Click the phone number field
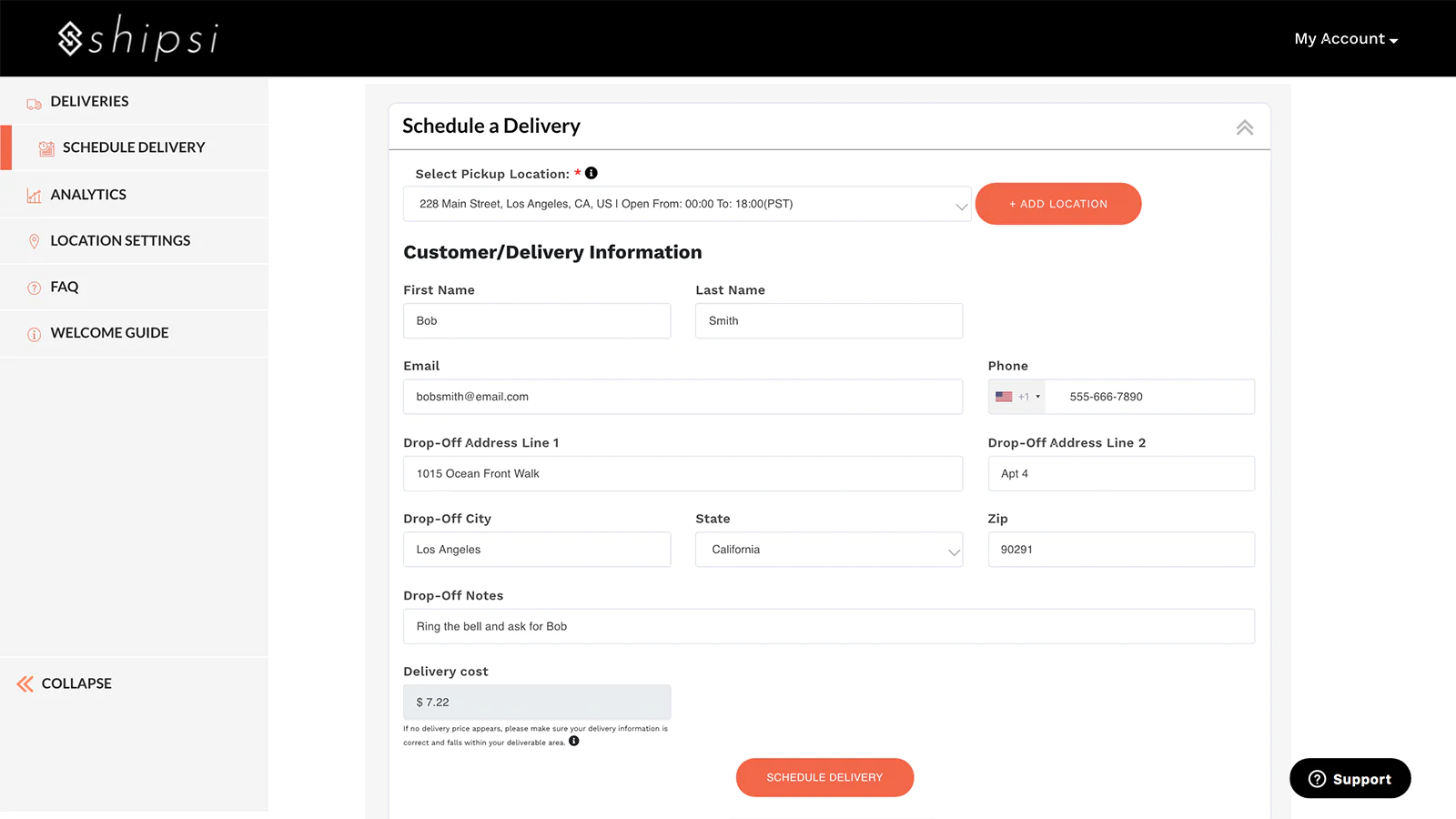This screenshot has width=1456, height=819. point(1150,397)
